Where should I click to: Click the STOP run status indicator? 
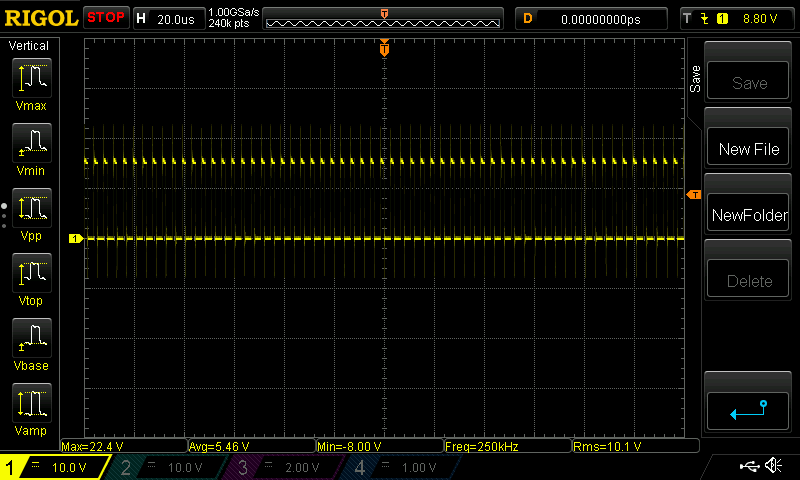click(106, 17)
